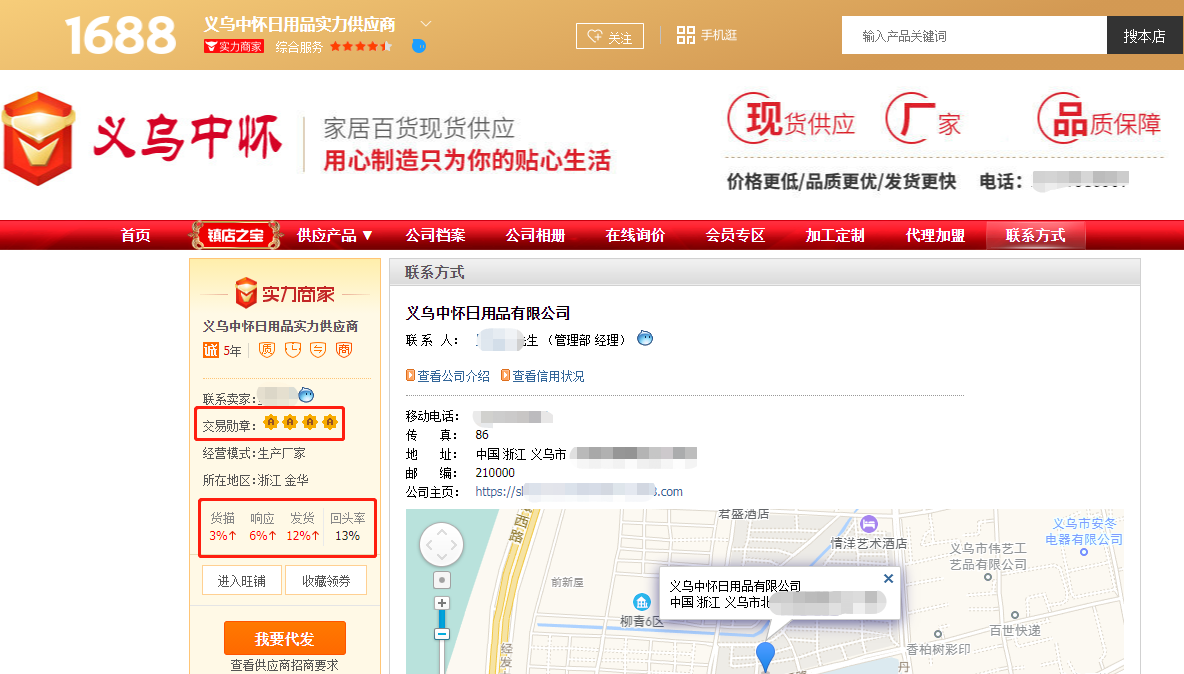The image size is (1184, 674).
Task: Open the 供应产品 dropdown menu
Action: click(x=335, y=235)
